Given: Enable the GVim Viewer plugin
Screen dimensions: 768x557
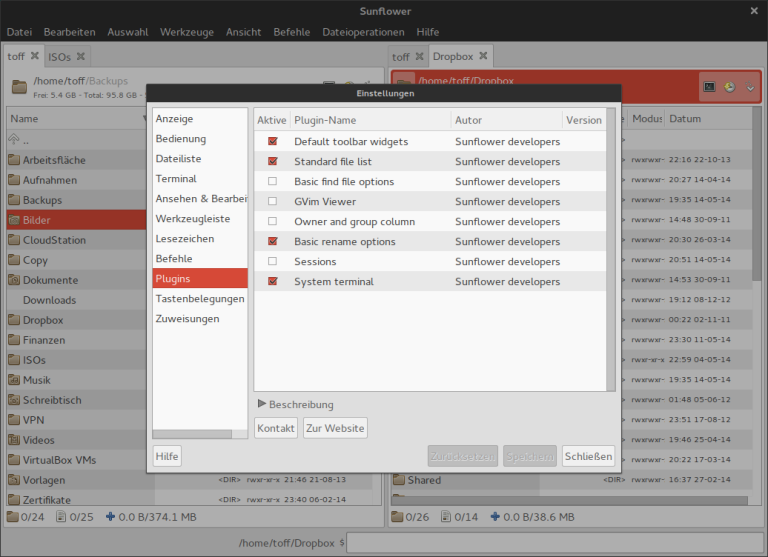Looking at the screenshot, I should pyautogui.click(x=272, y=201).
